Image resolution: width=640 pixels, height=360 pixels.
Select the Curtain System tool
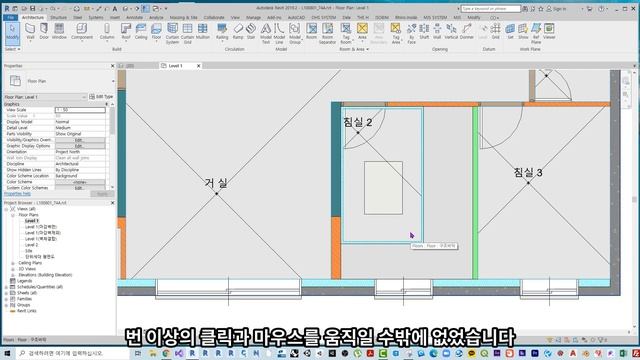pyautogui.click(x=172, y=33)
